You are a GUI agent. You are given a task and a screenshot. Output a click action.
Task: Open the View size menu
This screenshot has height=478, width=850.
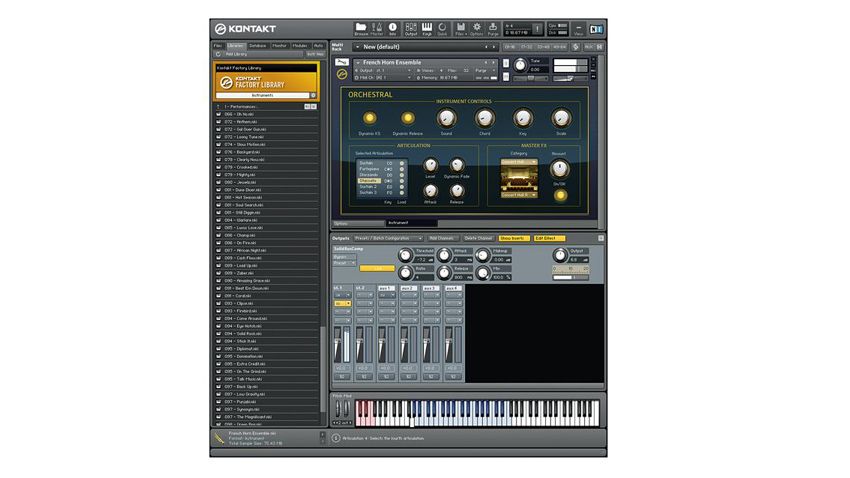(x=578, y=29)
